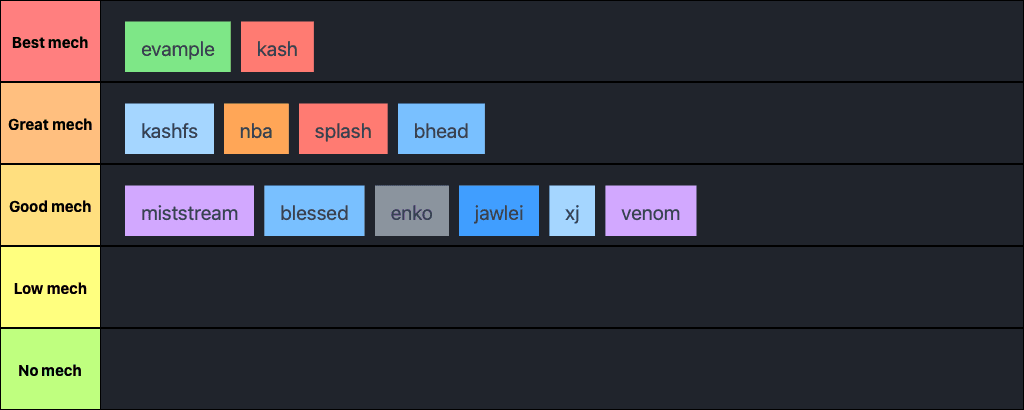Click the kashfs item
Screen dimensions: 1024x410
169,129
